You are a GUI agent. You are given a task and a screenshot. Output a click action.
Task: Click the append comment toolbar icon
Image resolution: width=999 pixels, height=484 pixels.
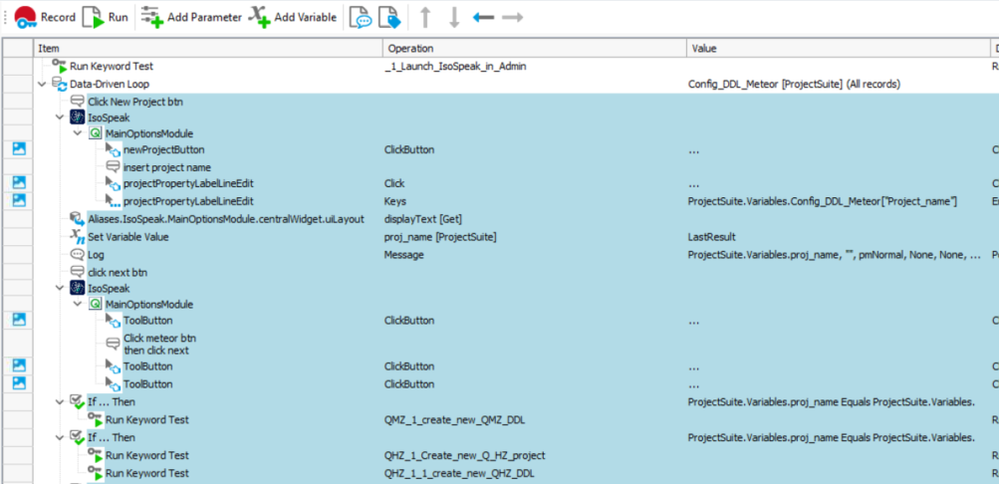[x=361, y=18]
